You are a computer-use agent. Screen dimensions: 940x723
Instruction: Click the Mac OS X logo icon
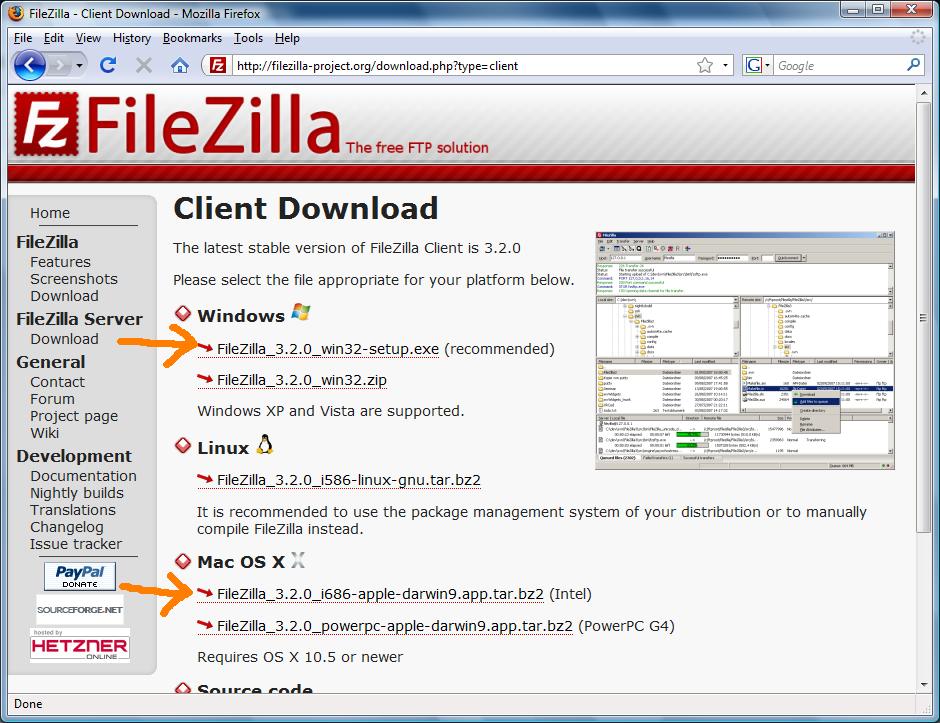tap(298, 560)
